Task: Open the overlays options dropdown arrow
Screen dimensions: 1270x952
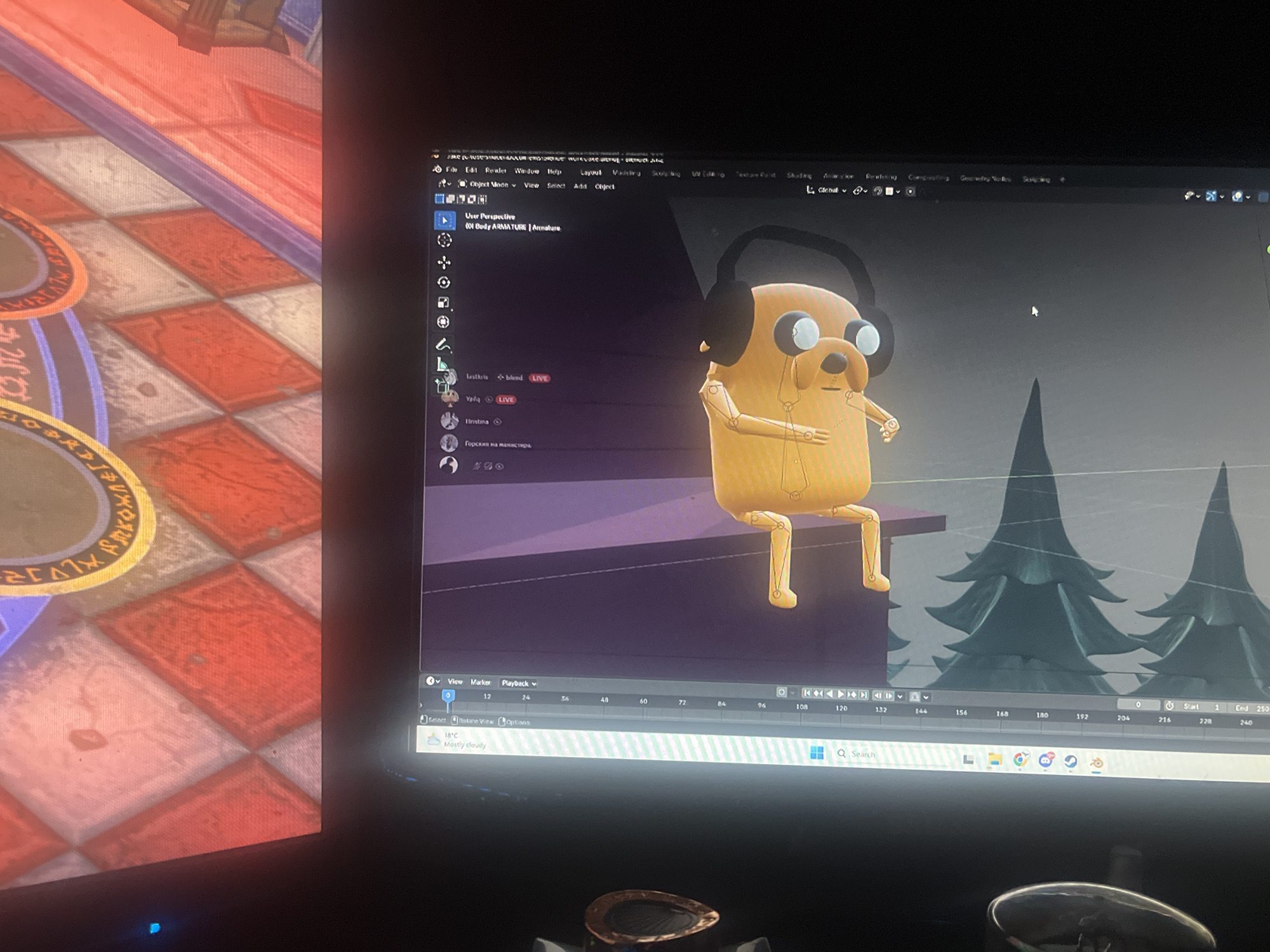Action: 1248,197
